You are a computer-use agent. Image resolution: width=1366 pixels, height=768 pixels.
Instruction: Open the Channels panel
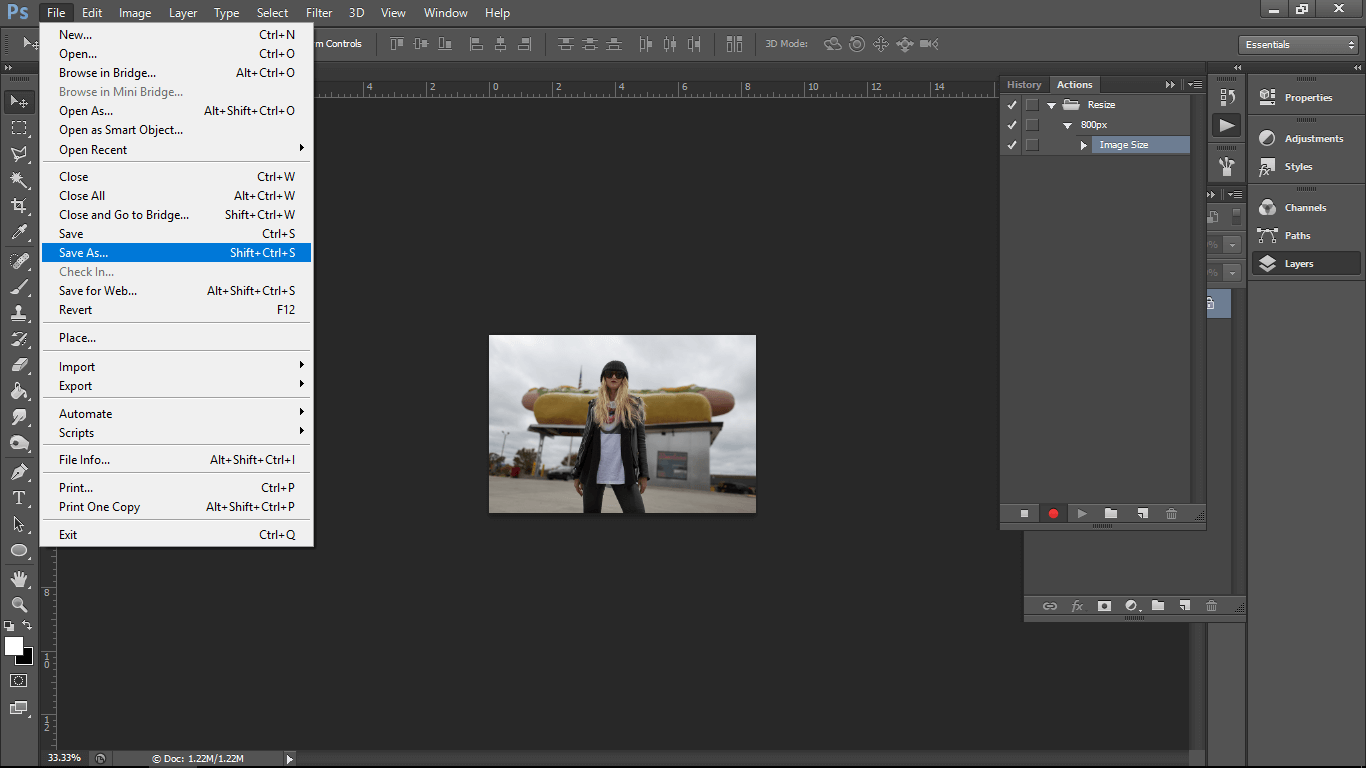1307,207
